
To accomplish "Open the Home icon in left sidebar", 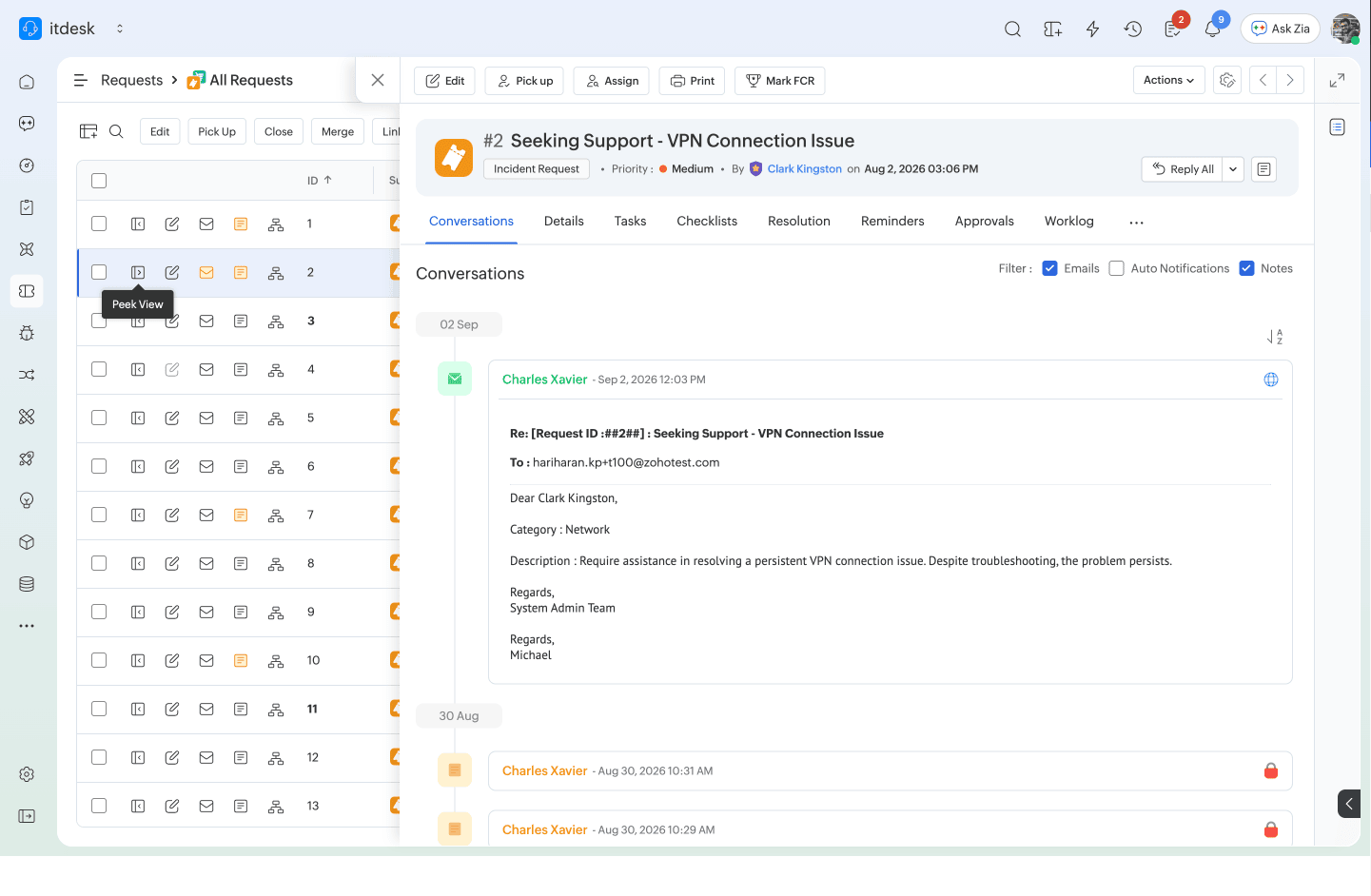I will tap(27, 82).
